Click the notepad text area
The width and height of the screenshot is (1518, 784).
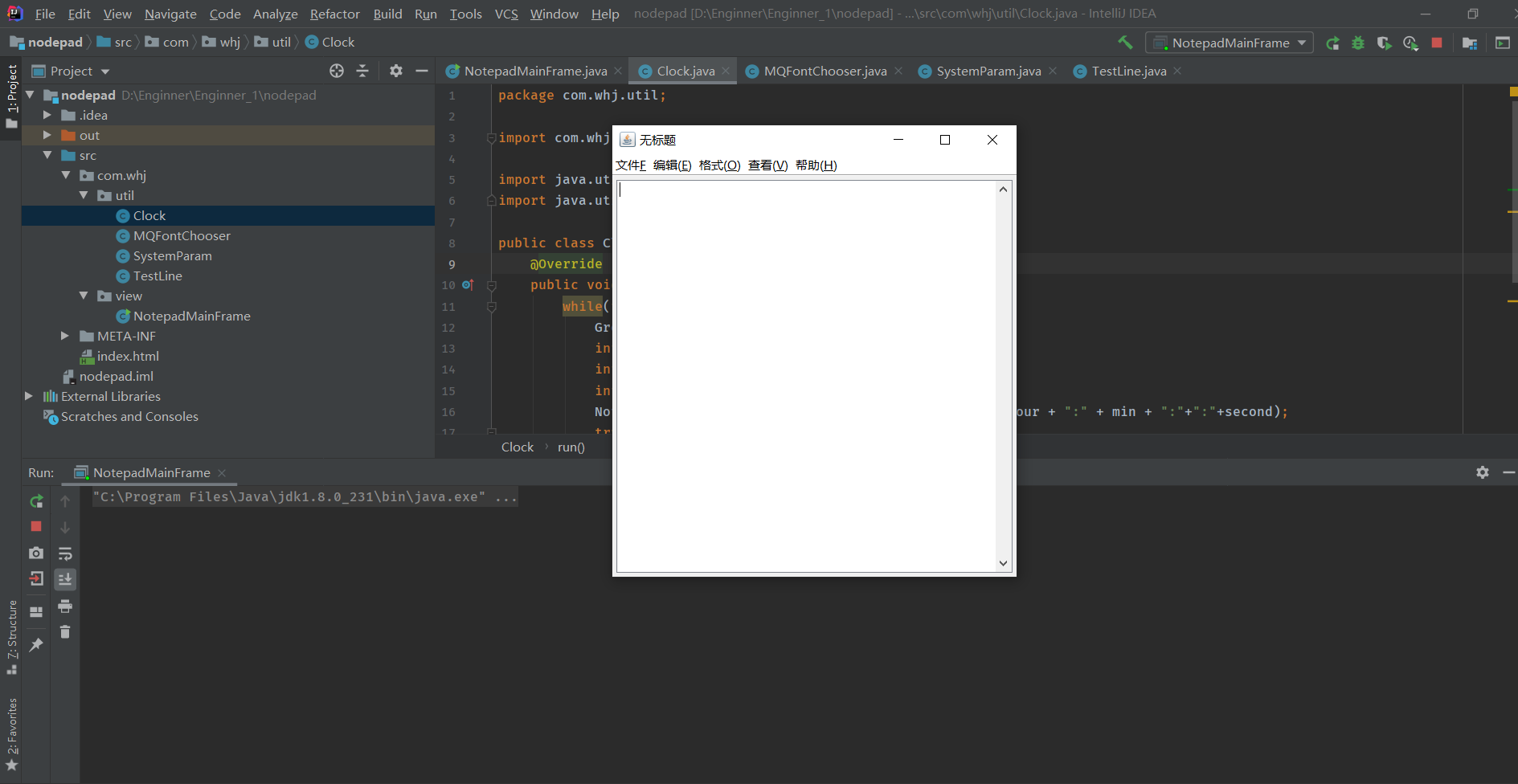coord(806,376)
